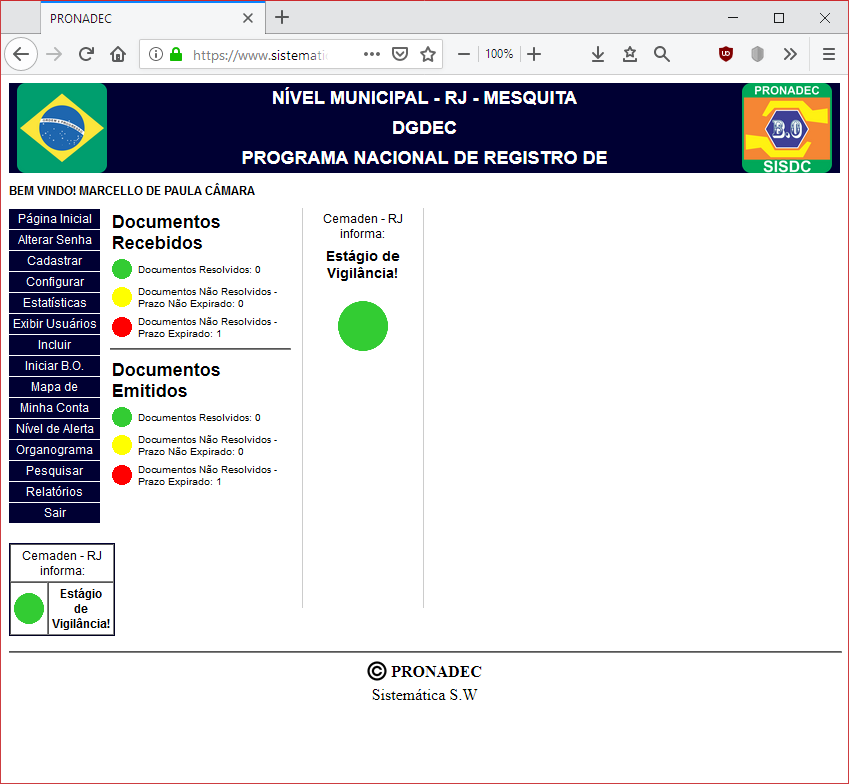
Task: Open a new tab with plus button
Action: pyautogui.click(x=282, y=17)
